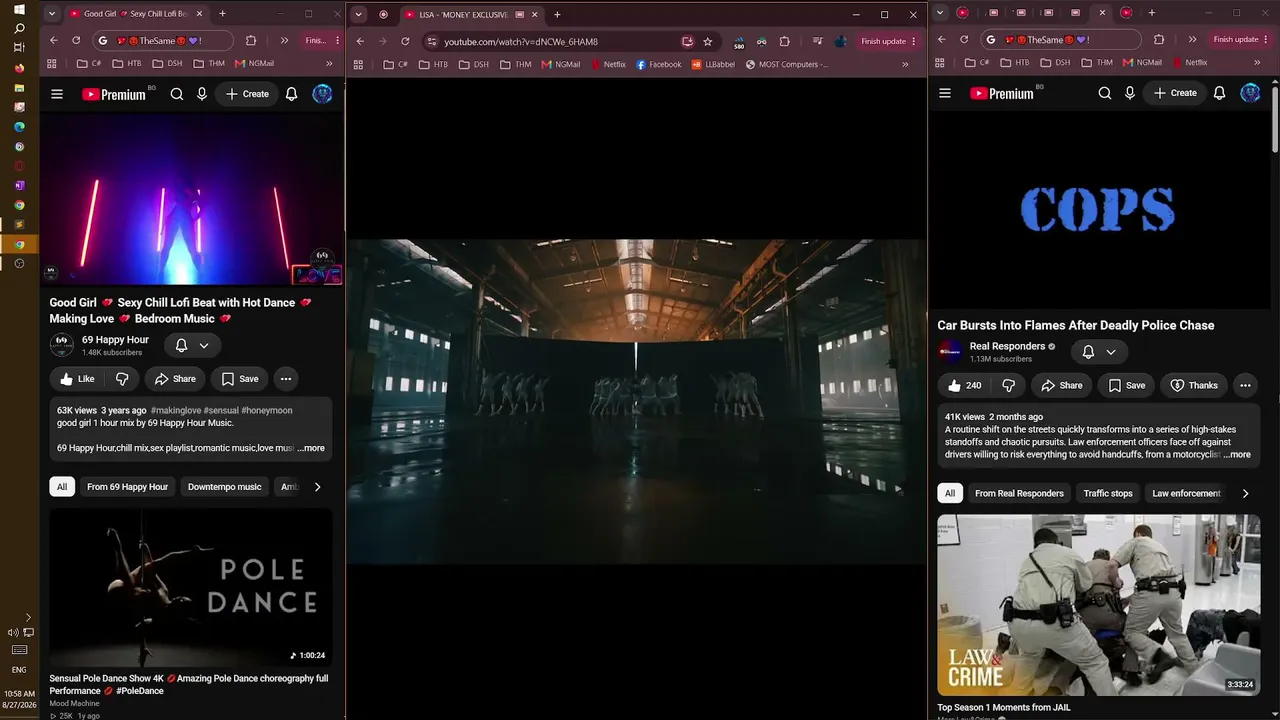Open Real Responders notification settings dropdown

(x=1100, y=352)
